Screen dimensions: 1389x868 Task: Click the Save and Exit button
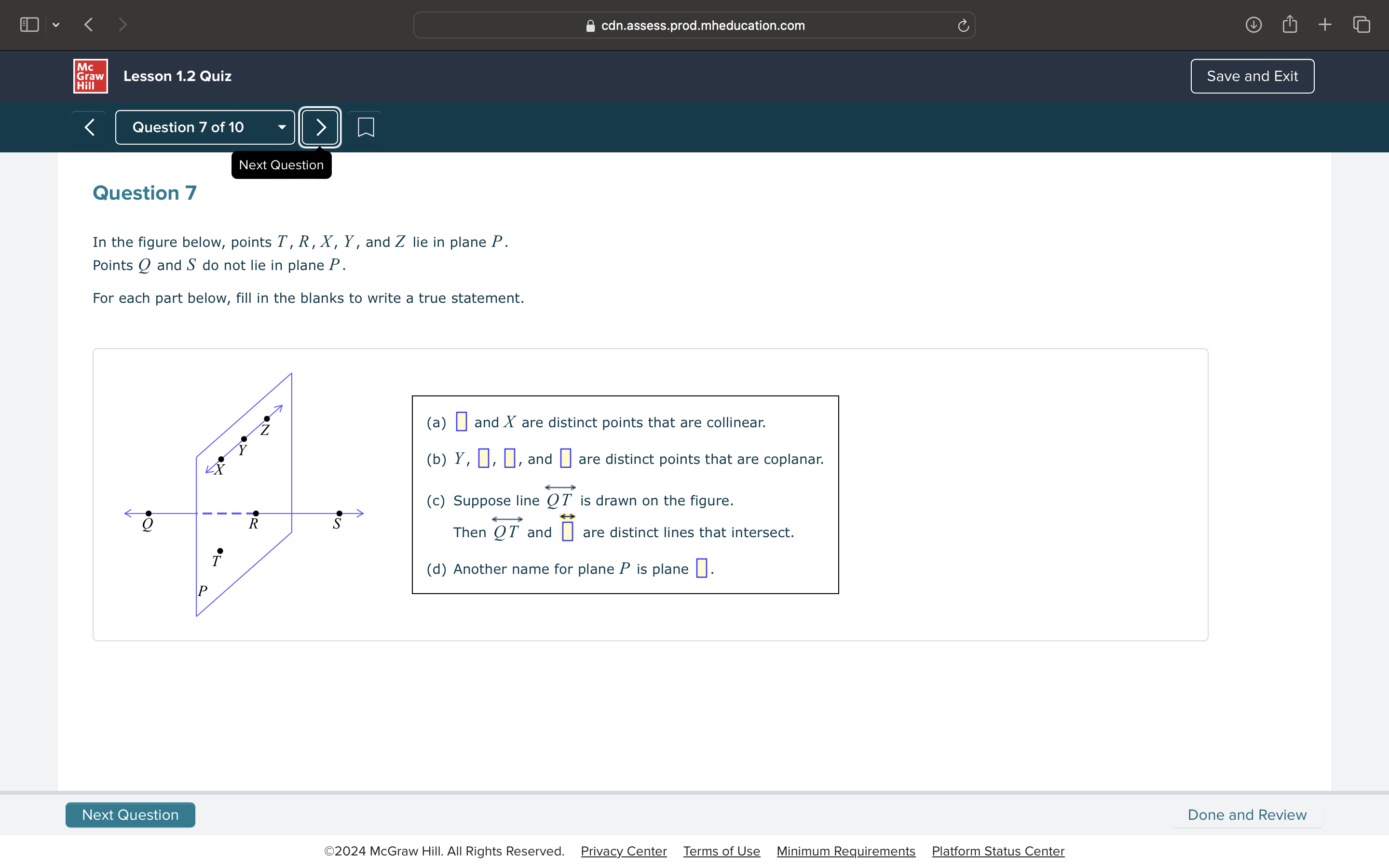1253,76
